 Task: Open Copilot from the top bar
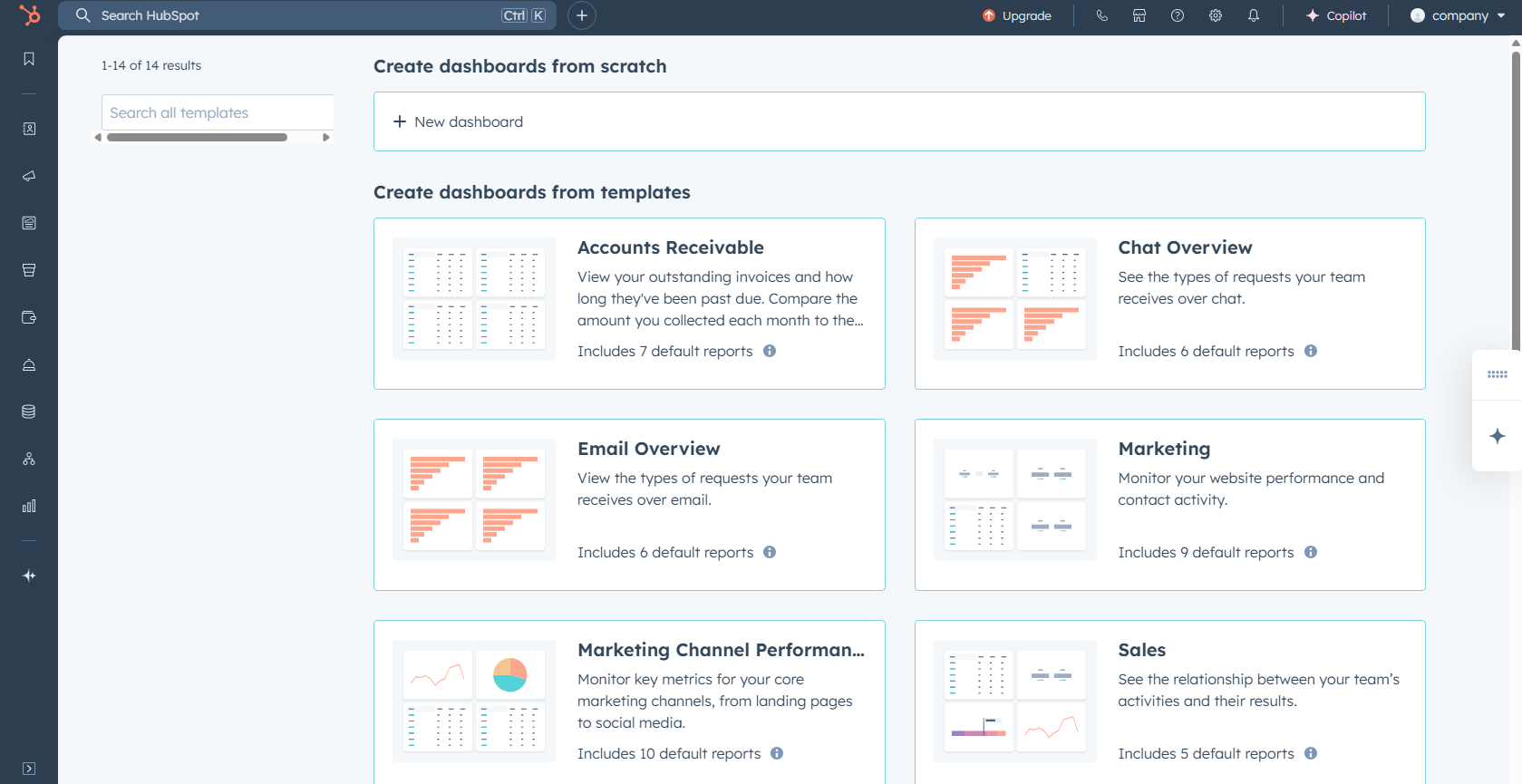pos(1335,15)
